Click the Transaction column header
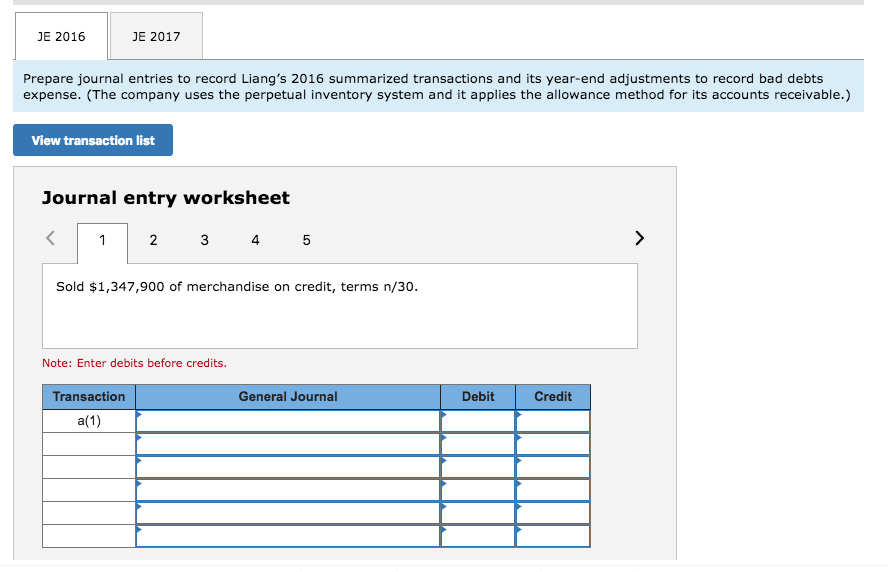This screenshot has width=888, height=572. 89,396
